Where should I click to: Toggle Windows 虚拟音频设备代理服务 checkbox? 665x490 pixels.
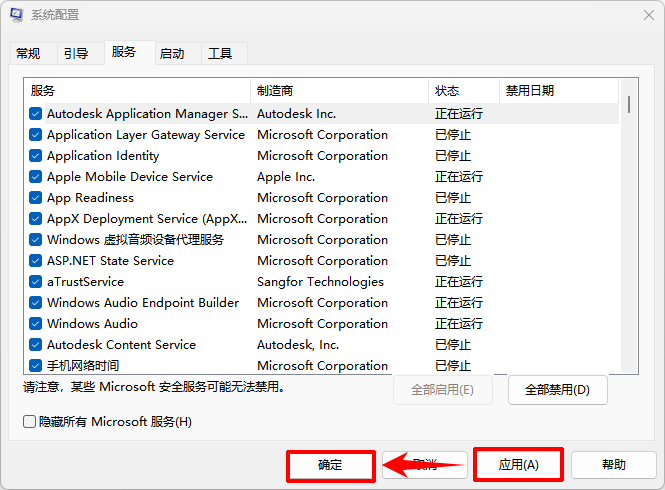click(36, 240)
